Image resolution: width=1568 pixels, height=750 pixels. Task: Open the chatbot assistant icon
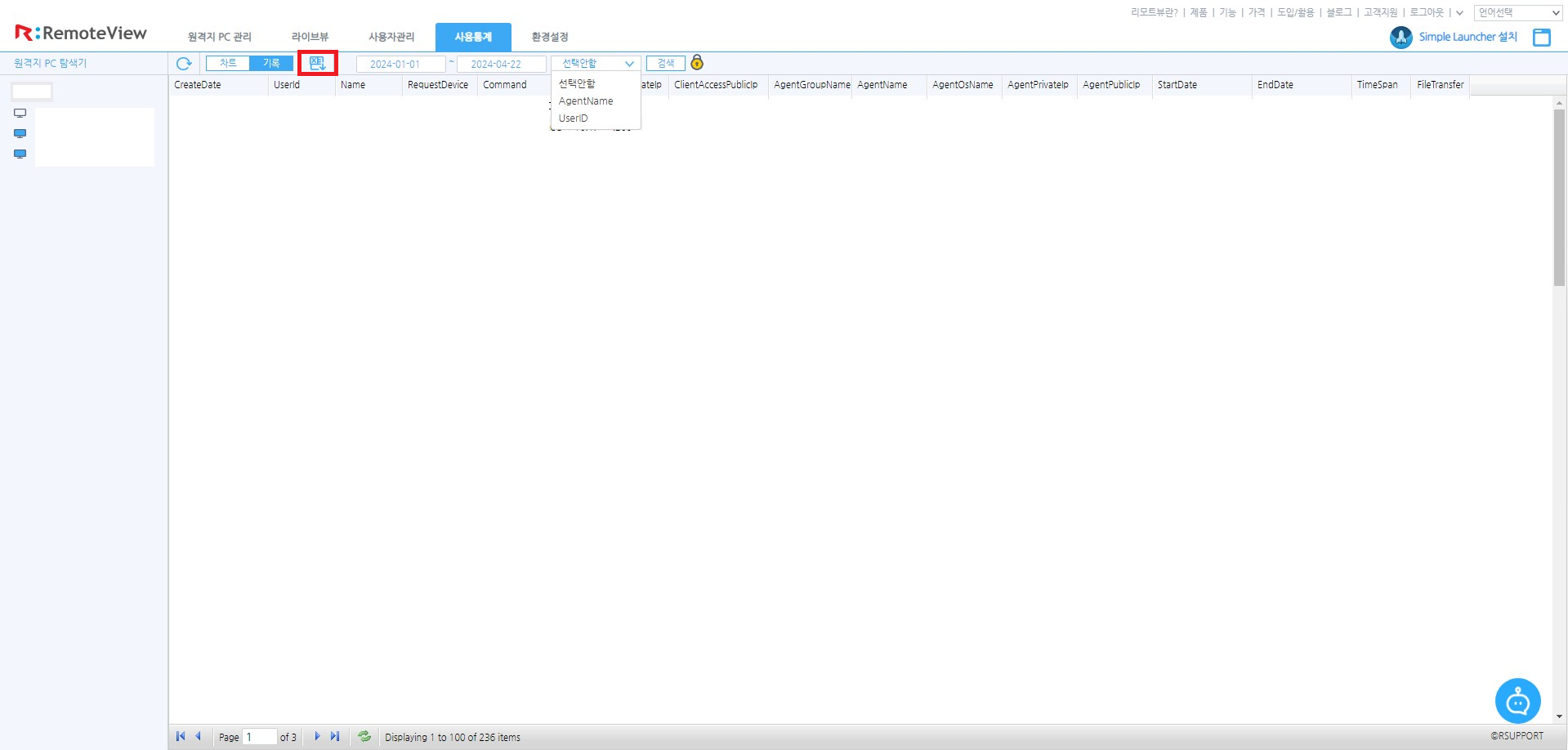1517,701
